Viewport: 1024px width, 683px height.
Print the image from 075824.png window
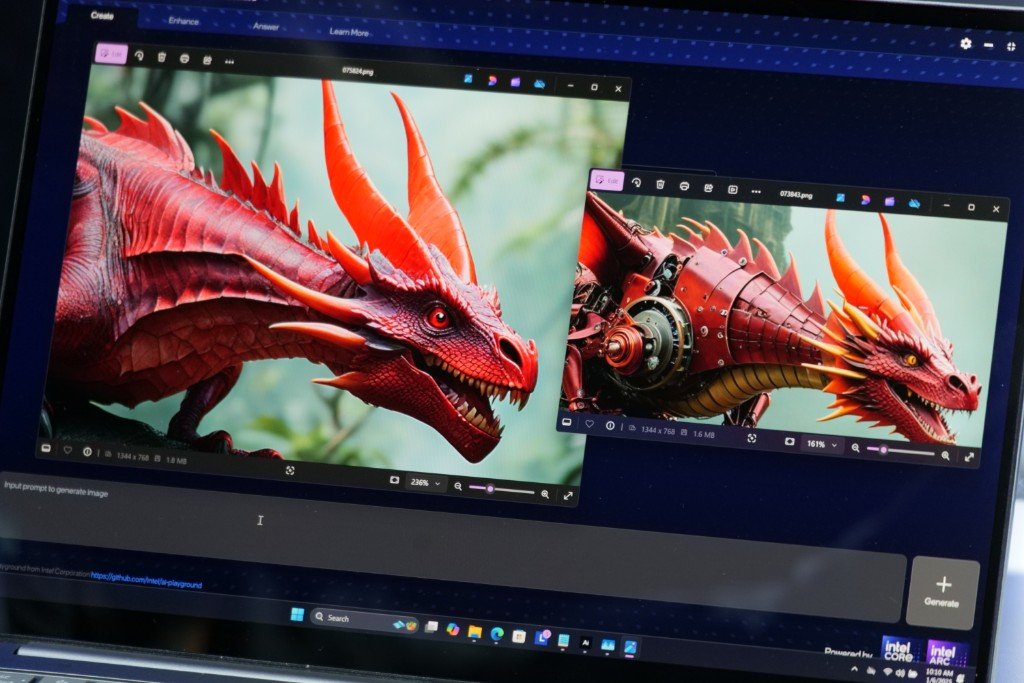(x=184, y=59)
